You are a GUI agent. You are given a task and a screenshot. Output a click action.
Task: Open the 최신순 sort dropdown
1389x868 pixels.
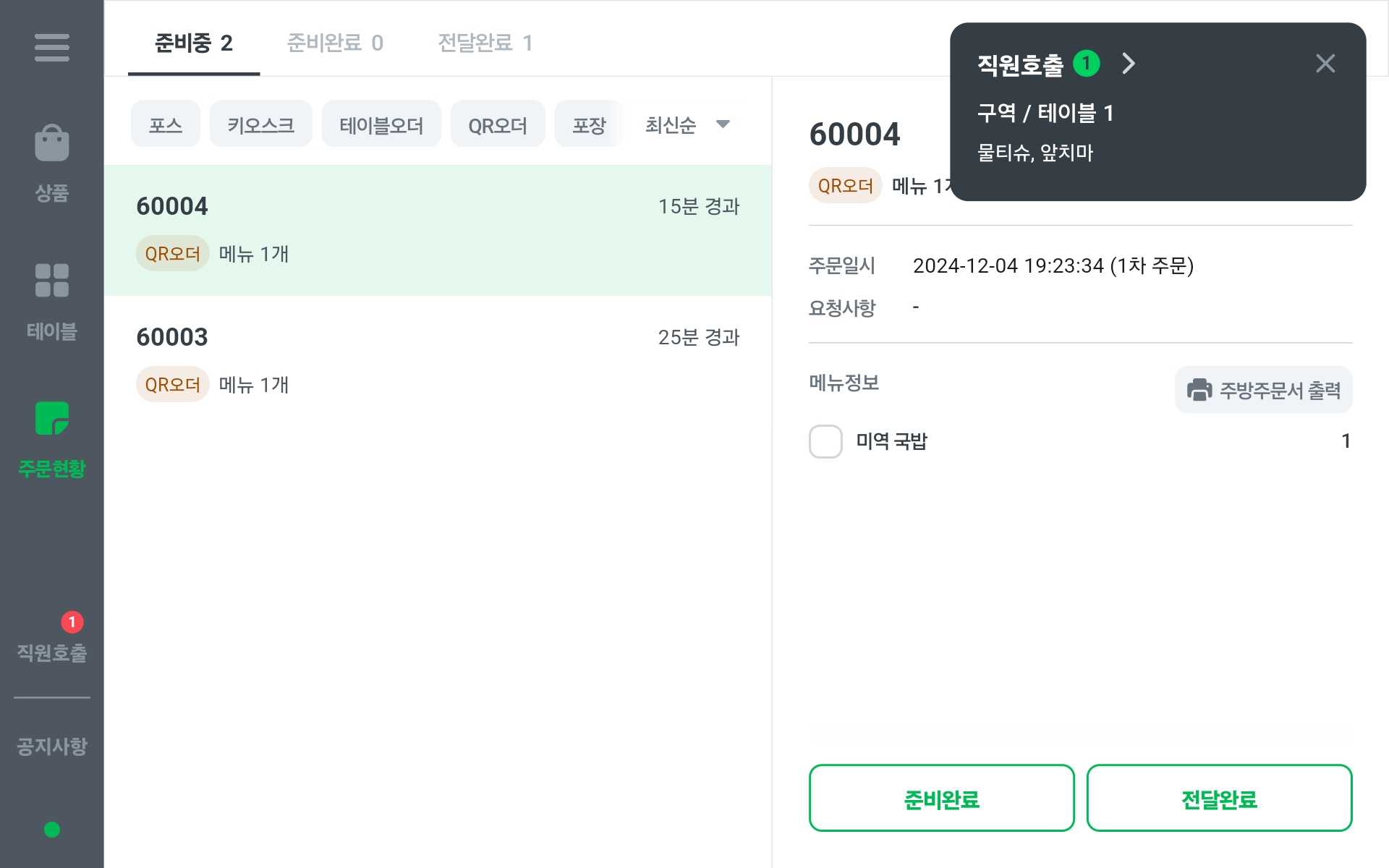coord(687,124)
